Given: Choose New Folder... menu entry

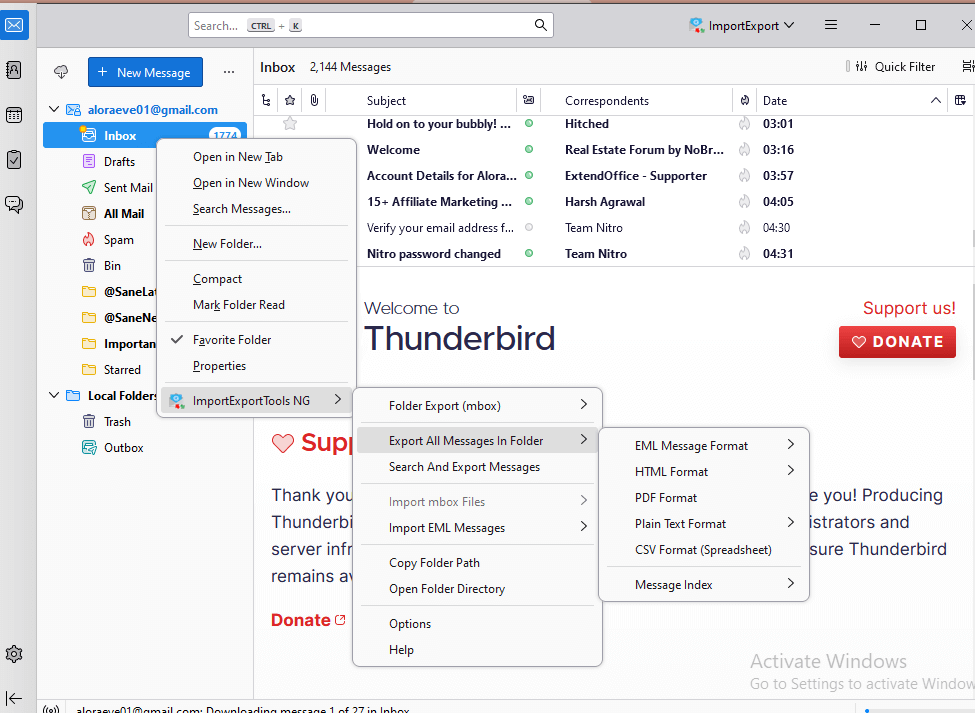Looking at the screenshot, I should click(x=256, y=244).
